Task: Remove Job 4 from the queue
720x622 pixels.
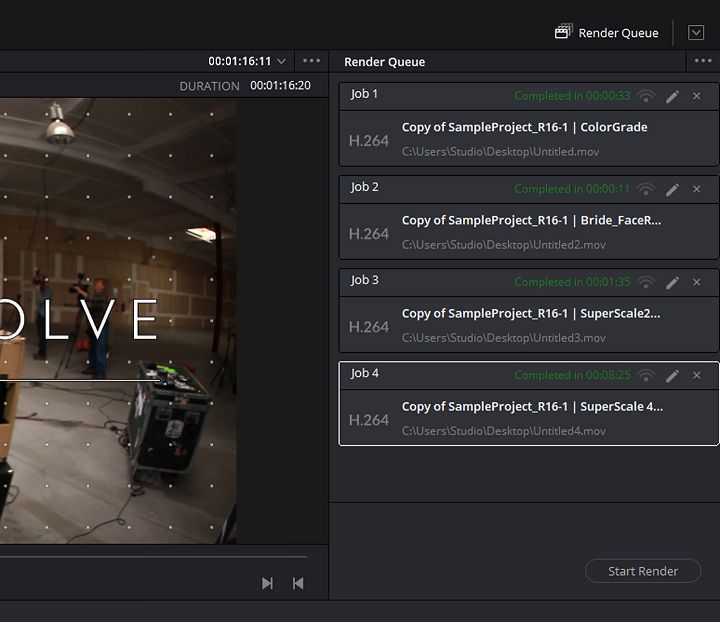Action: pyautogui.click(x=697, y=375)
